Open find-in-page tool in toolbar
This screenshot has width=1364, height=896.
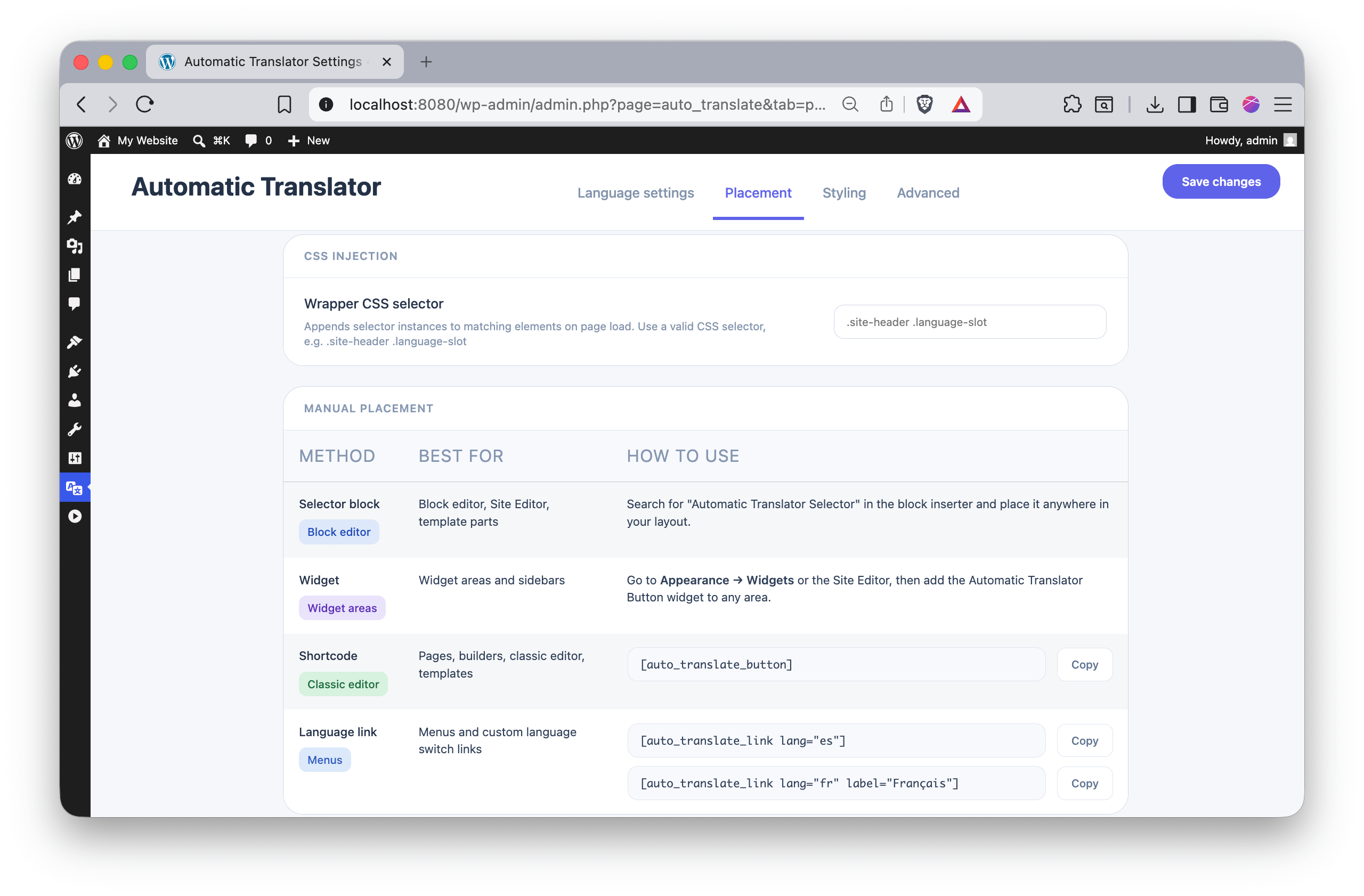1104,104
